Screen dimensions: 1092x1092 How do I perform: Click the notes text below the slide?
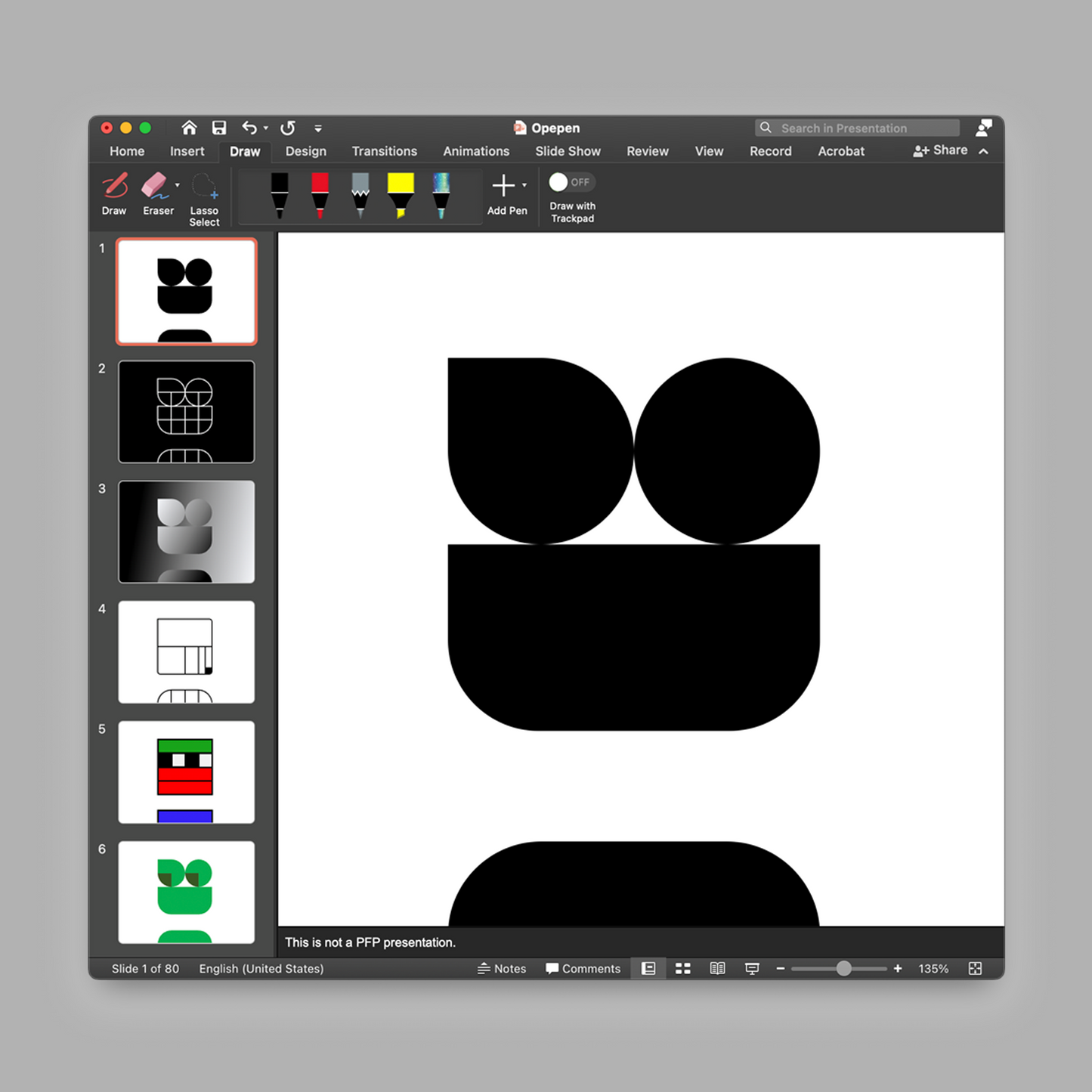(x=370, y=942)
